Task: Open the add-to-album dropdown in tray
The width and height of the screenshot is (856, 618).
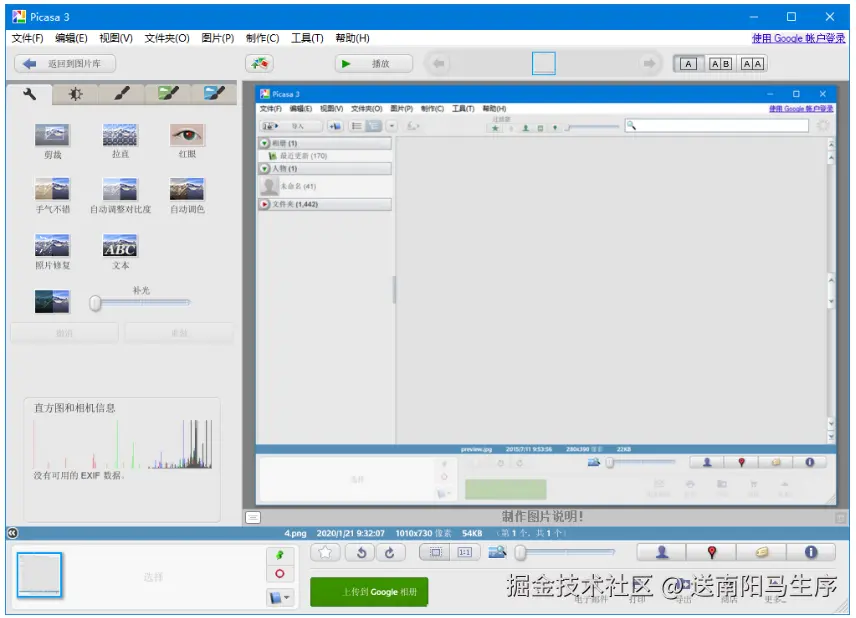Action: pyautogui.click(x=280, y=598)
